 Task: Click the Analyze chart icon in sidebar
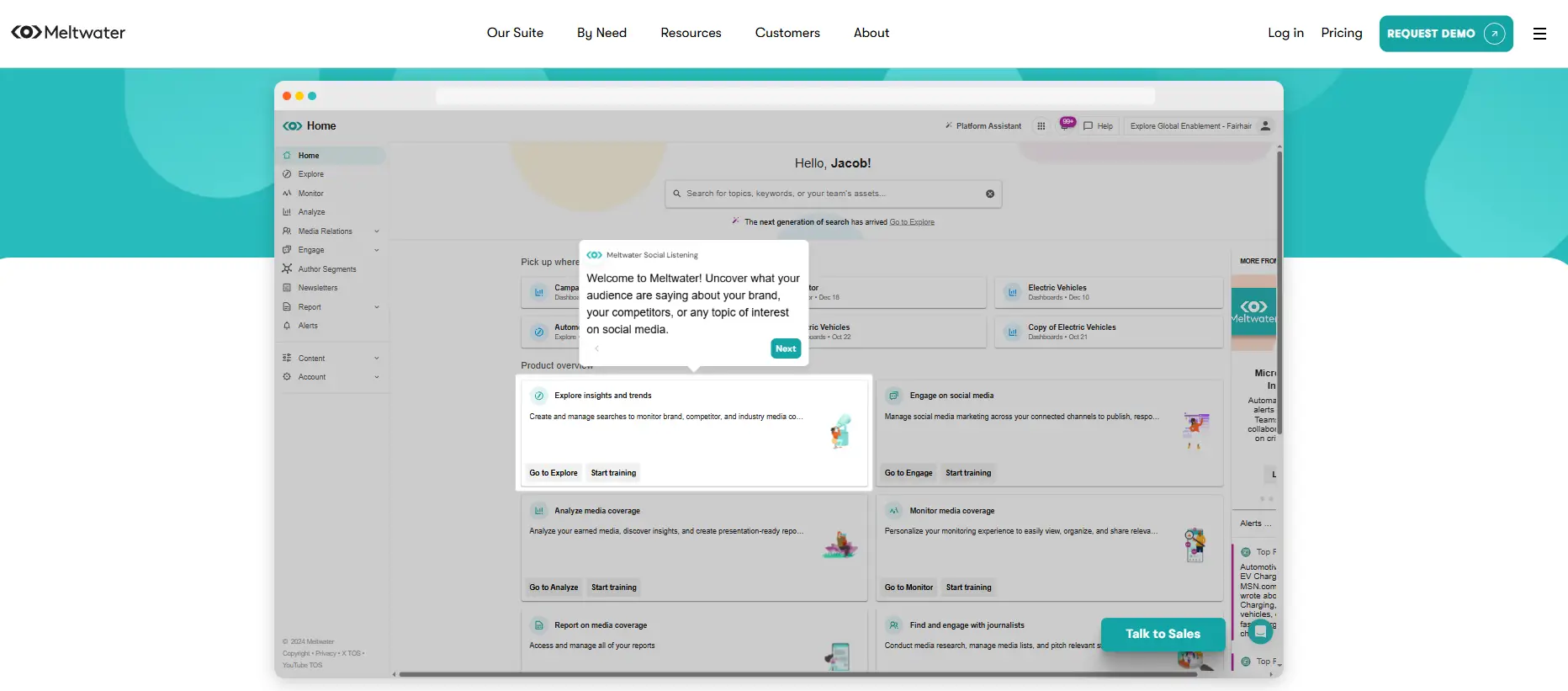click(x=287, y=212)
